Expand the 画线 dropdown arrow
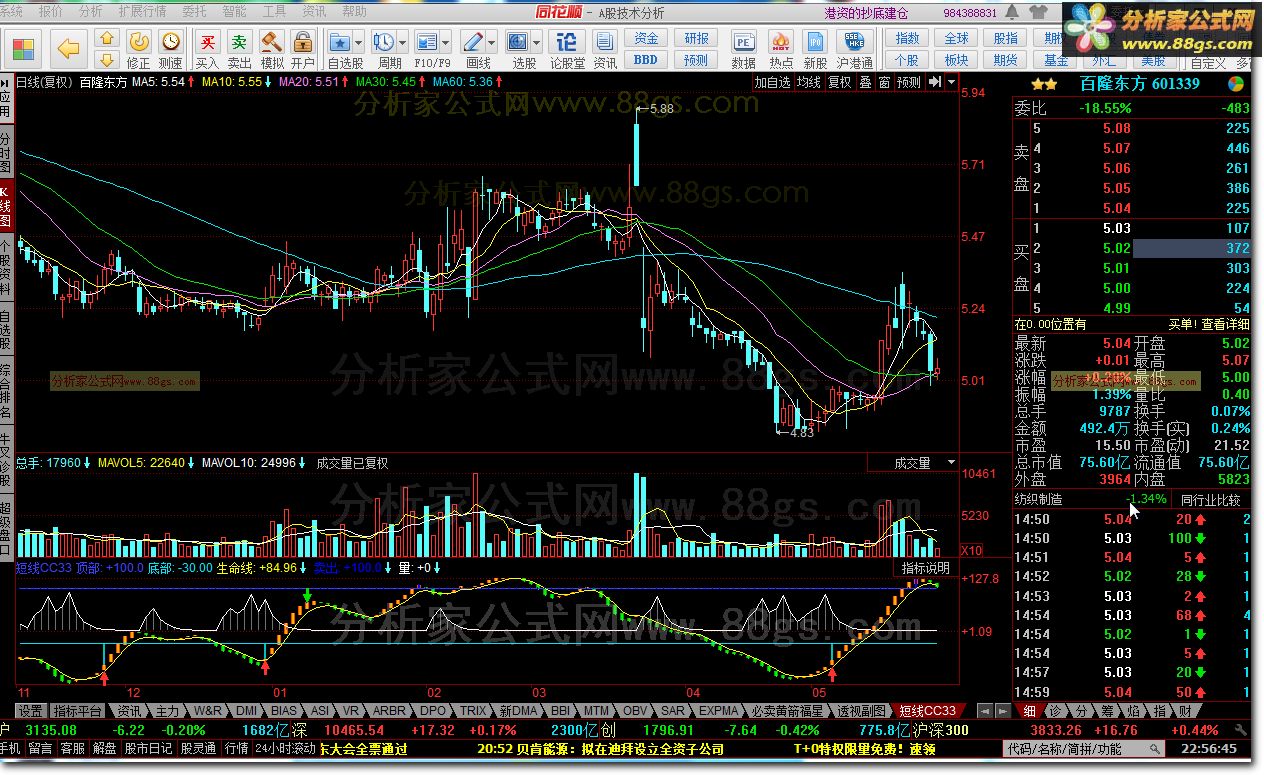1264x775 pixels. click(491, 43)
